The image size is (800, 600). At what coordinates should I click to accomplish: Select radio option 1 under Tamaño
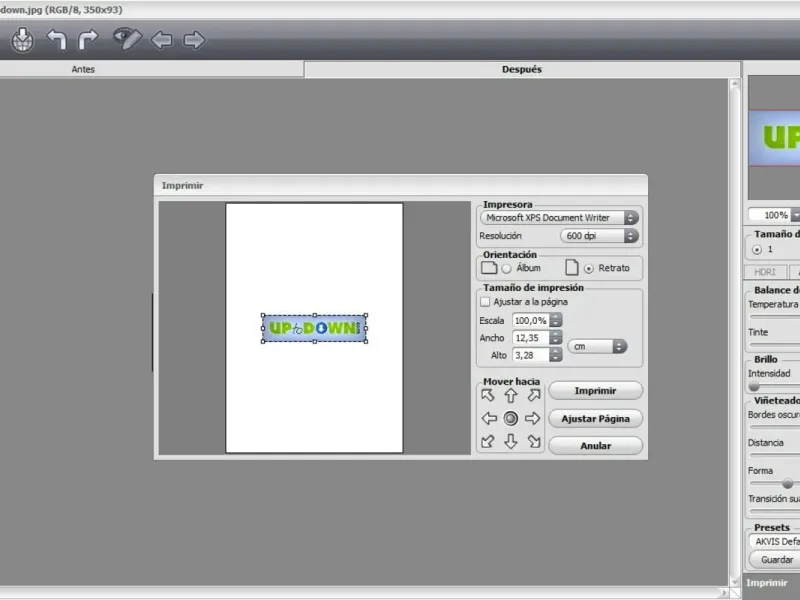757,249
